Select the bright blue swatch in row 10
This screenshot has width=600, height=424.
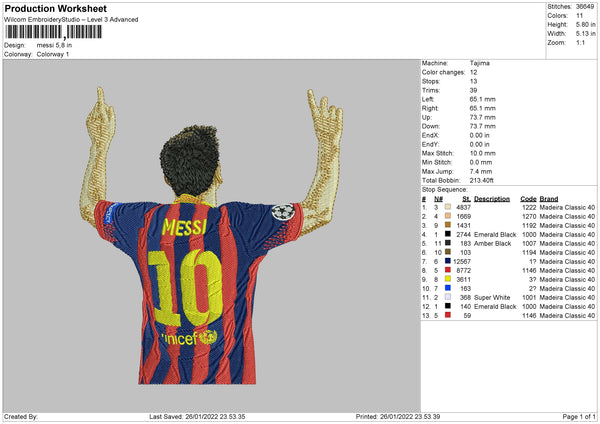[x=448, y=288]
